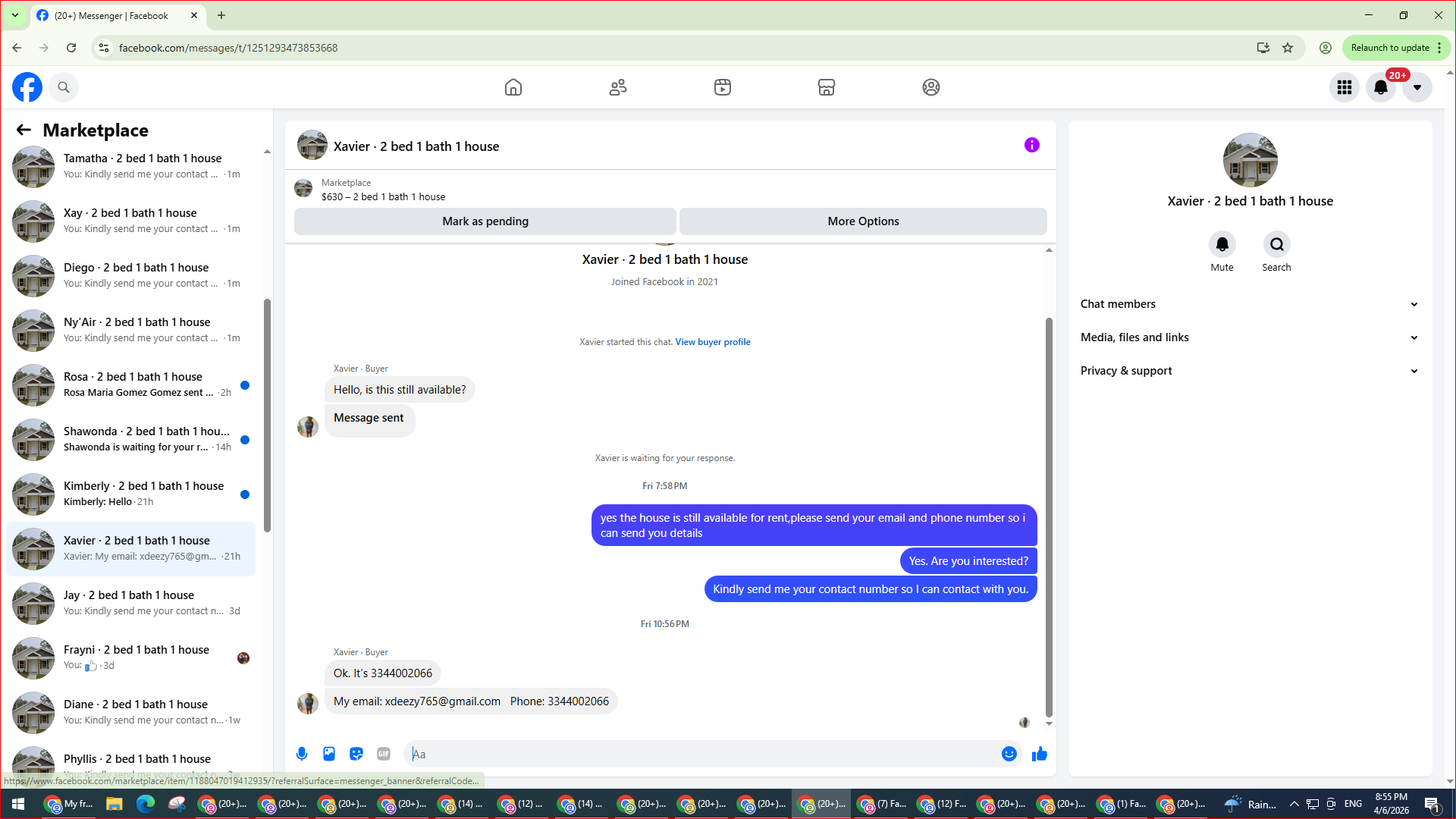Screen dimensions: 1456x819
Task: Open the nine-dot Menu grid icon
Action: pos(1345,87)
